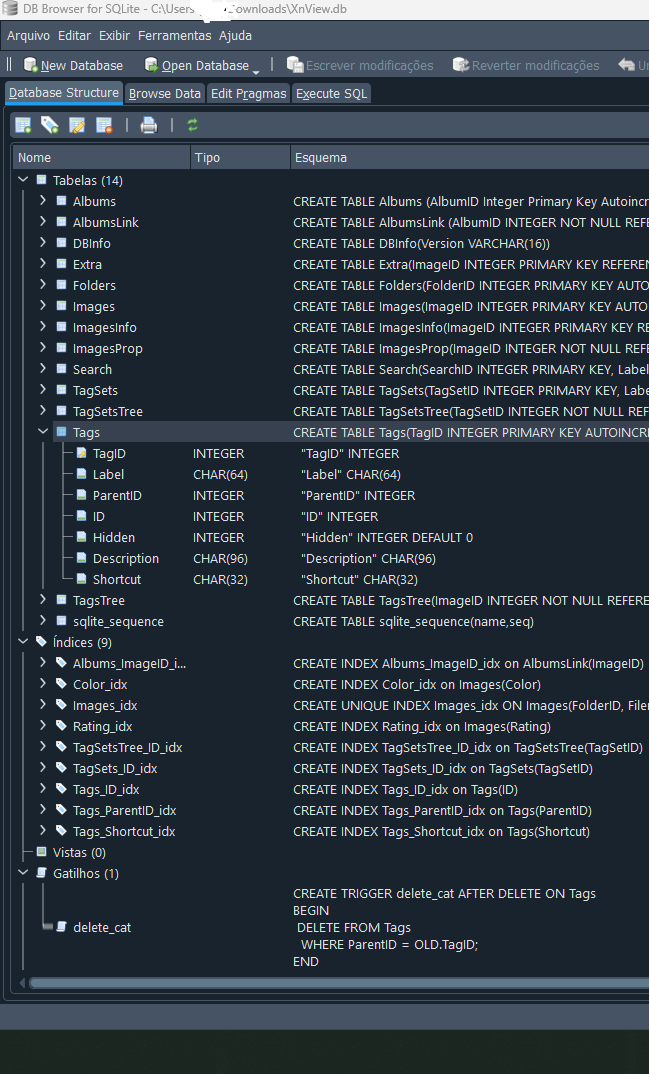Click New Database toolbar button
The width and height of the screenshot is (649, 1074).
73,65
